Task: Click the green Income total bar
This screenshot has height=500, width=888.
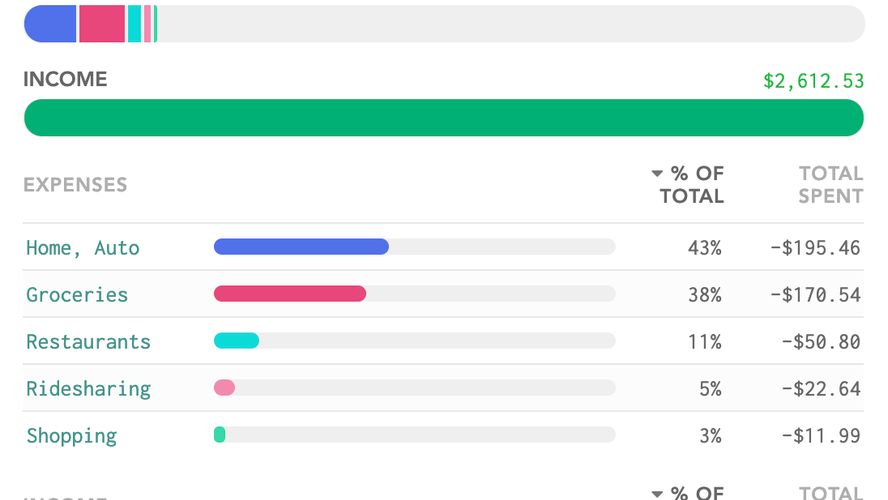Action: [443, 118]
